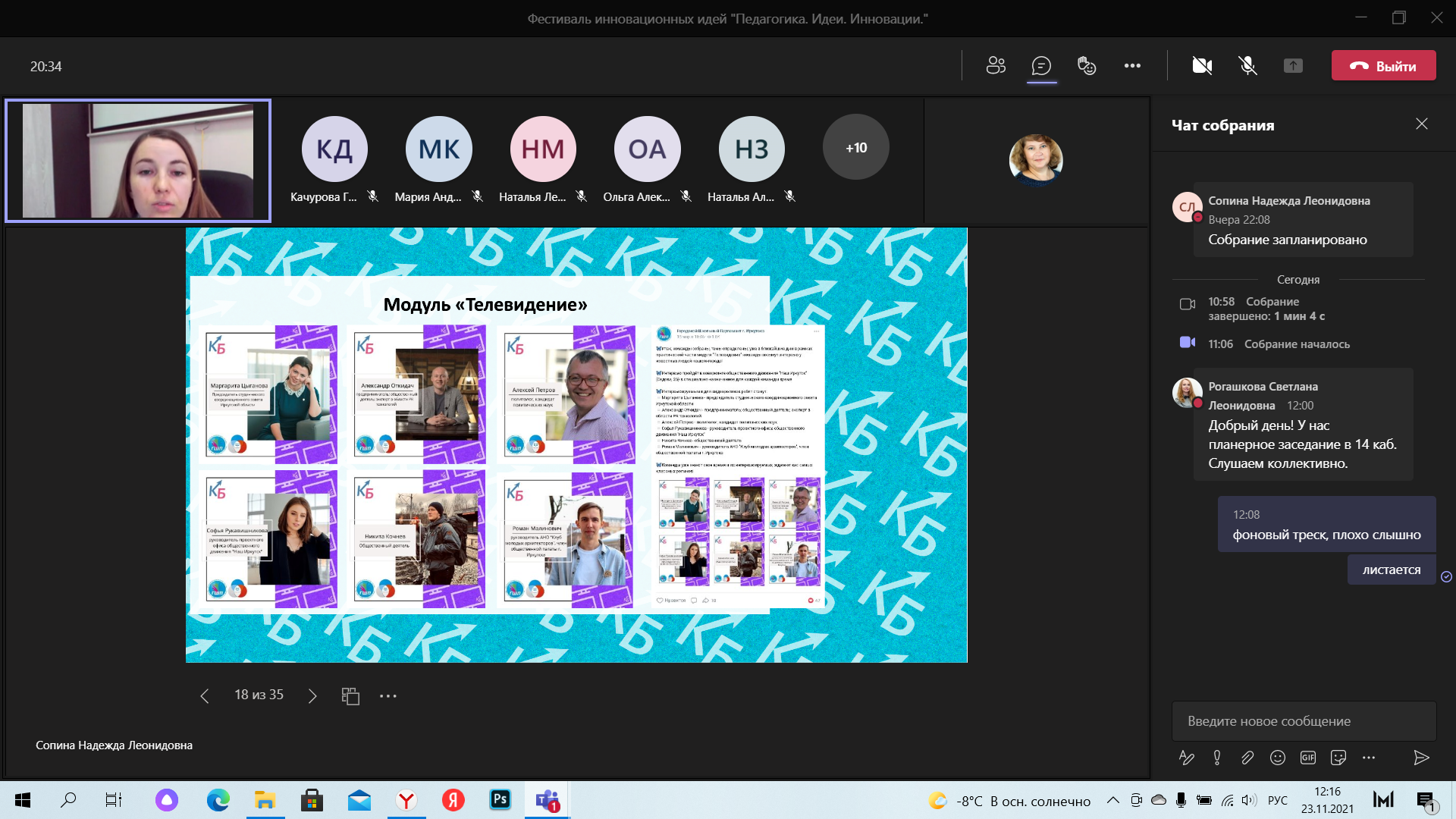This screenshot has height=819, width=1456.
Task: Show the +10 additional participants
Action: pos(855,148)
